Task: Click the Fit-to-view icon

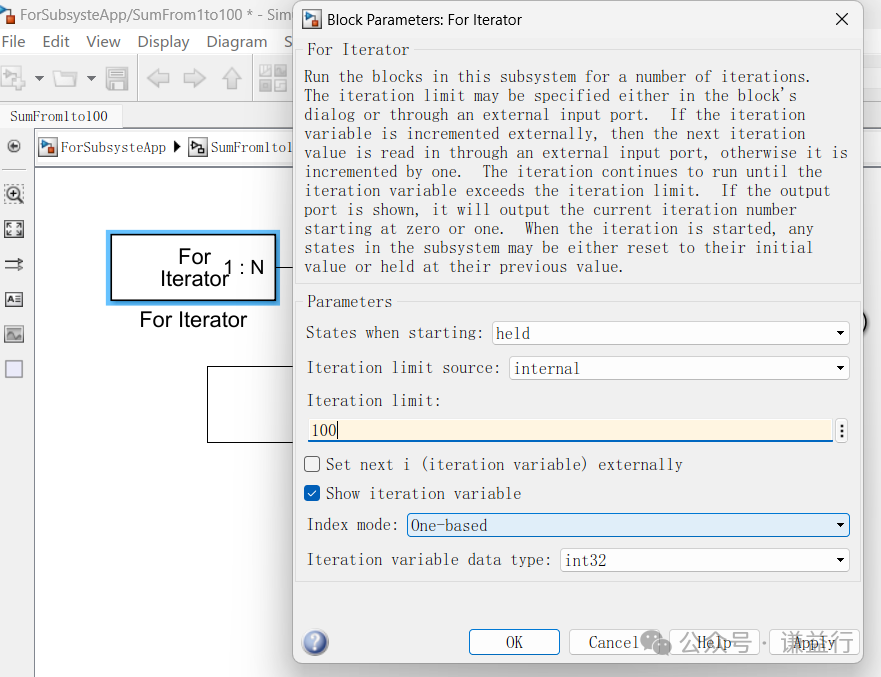Action: click(15, 229)
